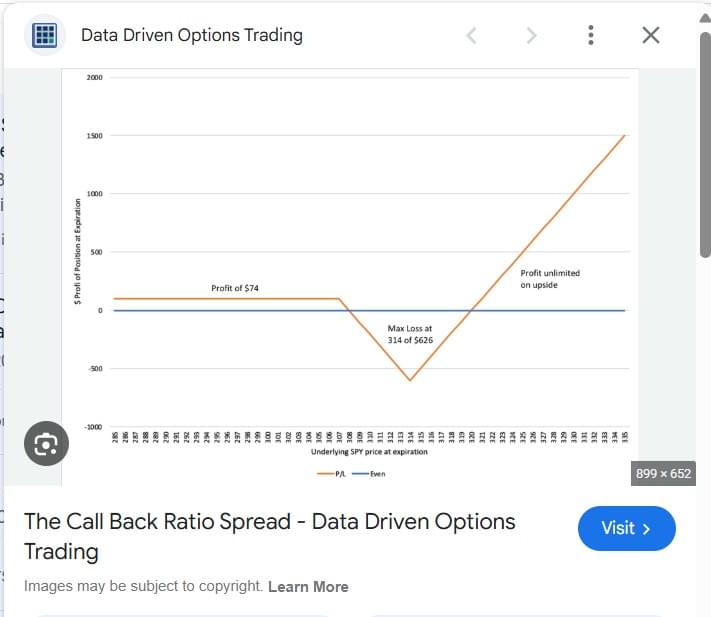The width and height of the screenshot is (711, 617).
Task: Open the three-dot more options menu
Action: 590,35
